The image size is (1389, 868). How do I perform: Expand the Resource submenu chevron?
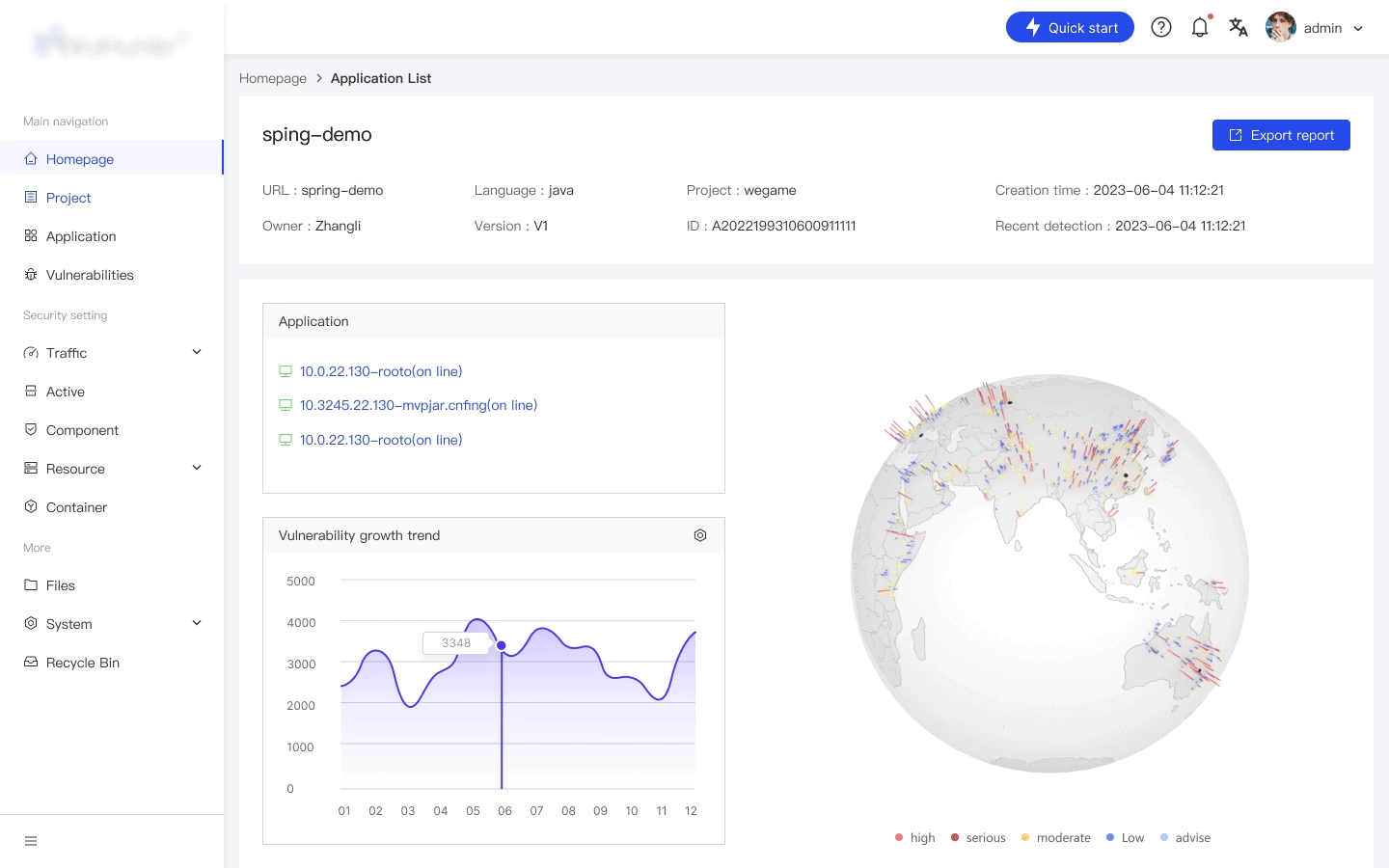coord(197,468)
